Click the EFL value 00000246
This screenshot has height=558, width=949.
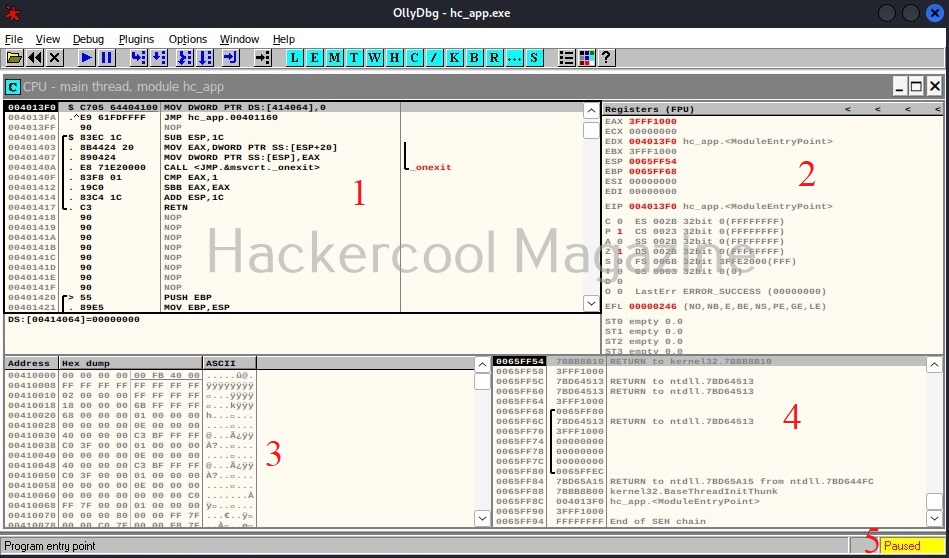(652, 306)
